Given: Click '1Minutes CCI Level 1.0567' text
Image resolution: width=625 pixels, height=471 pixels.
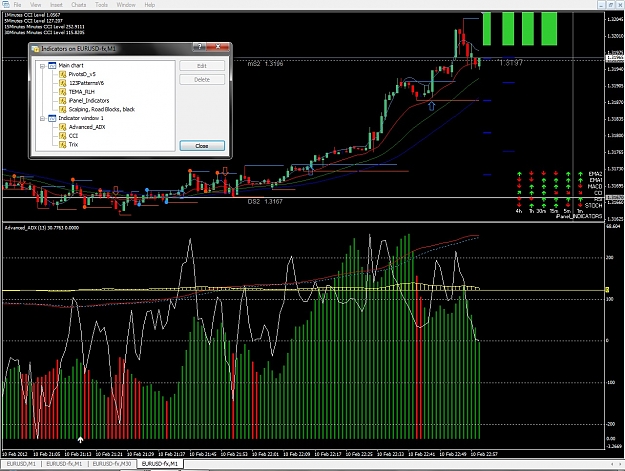Looking at the screenshot, I should pyautogui.click(x=32, y=15).
